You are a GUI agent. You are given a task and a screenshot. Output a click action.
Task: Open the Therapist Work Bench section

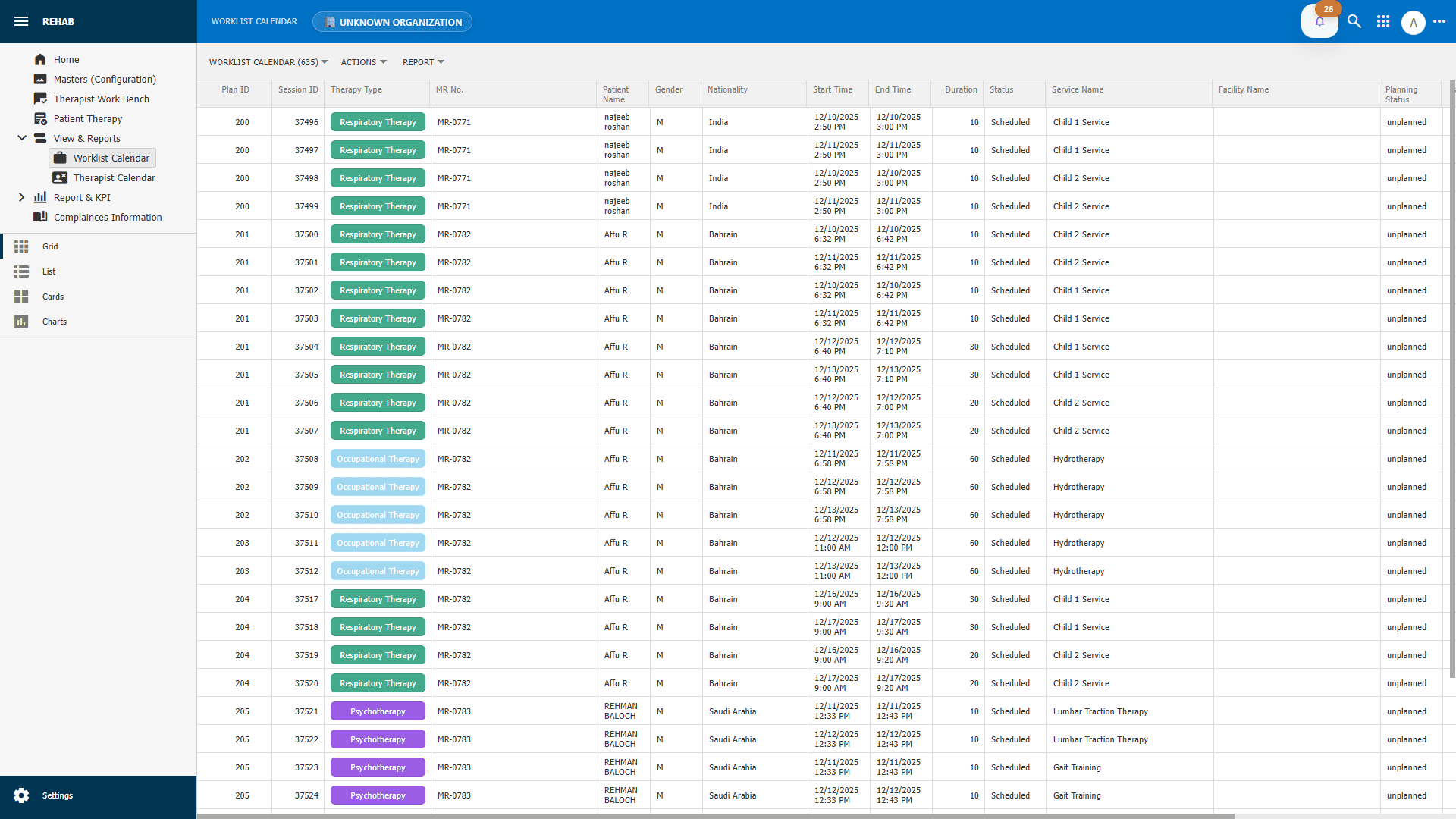(101, 99)
